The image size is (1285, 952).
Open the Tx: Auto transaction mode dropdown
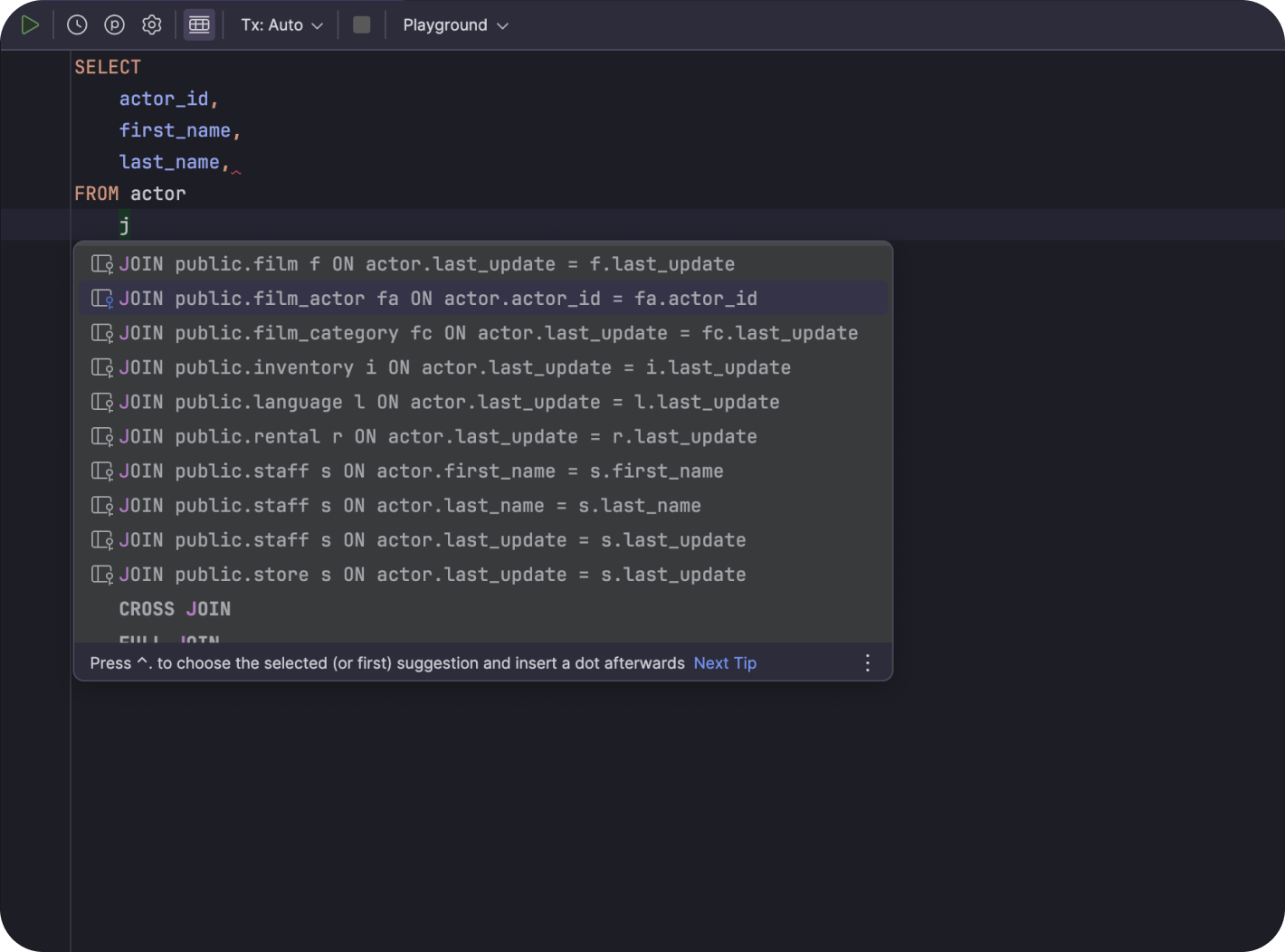(x=281, y=24)
